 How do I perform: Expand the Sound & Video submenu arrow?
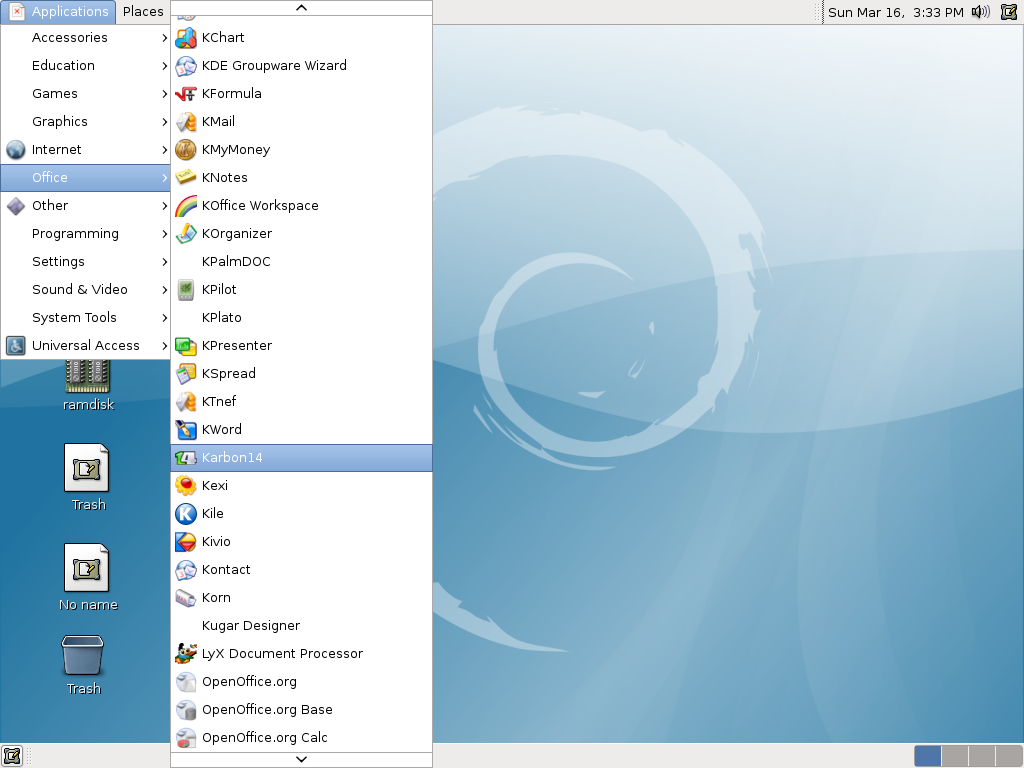point(165,290)
